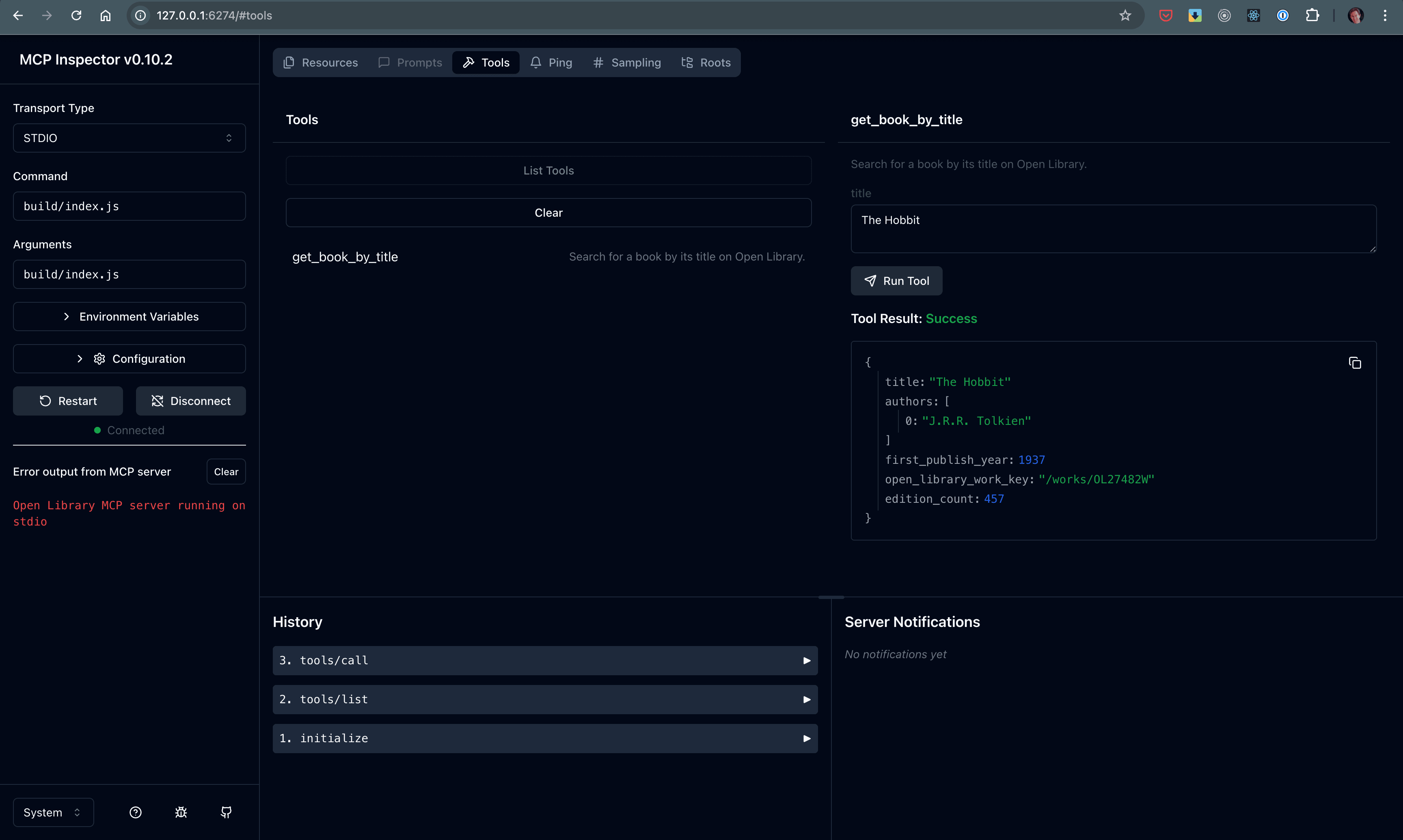The height and width of the screenshot is (840, 1403).
Task: Expand the Configuration section
Action: pos(129,359)
